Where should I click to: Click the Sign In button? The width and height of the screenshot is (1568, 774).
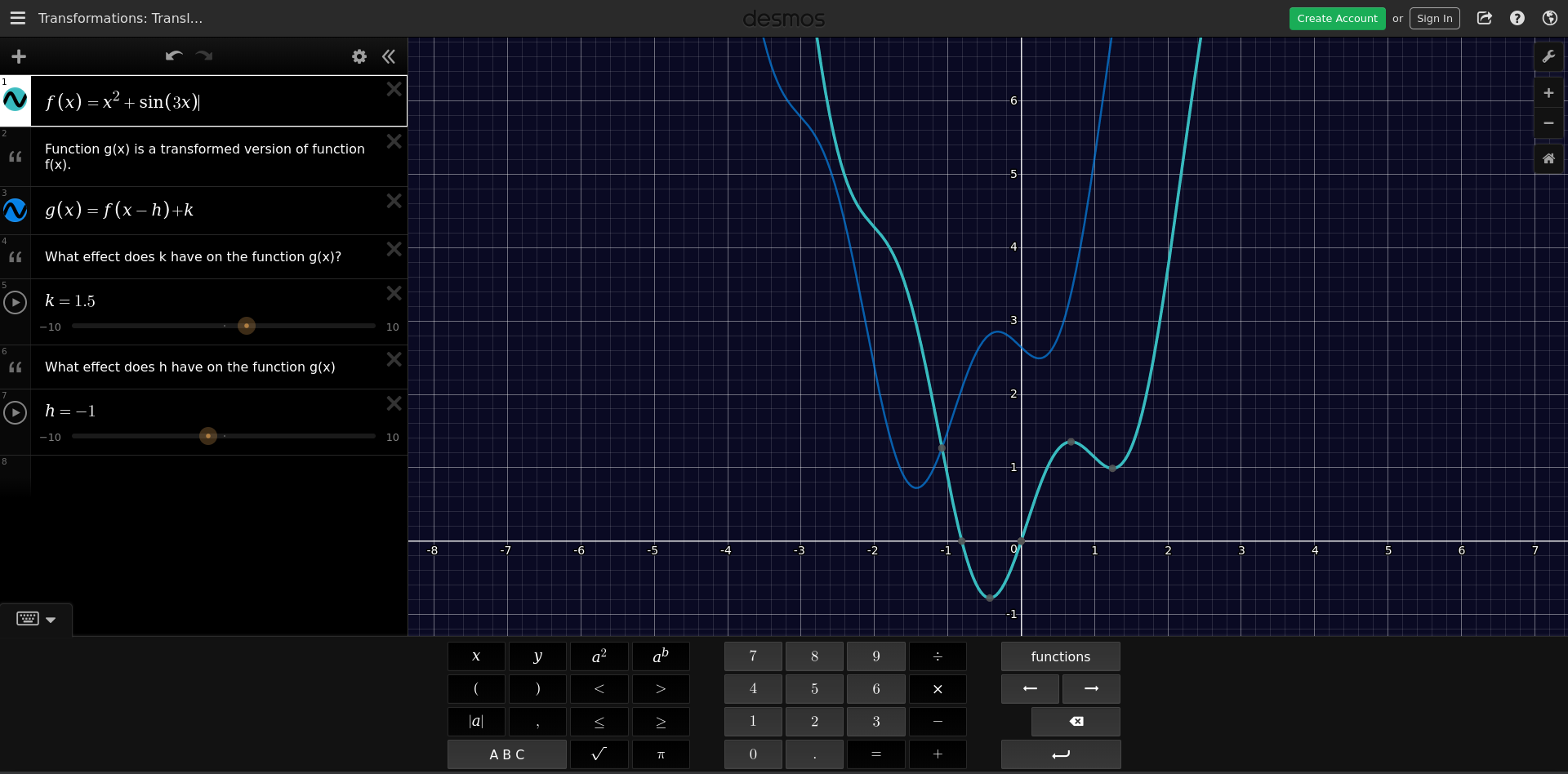(1435, 18)
